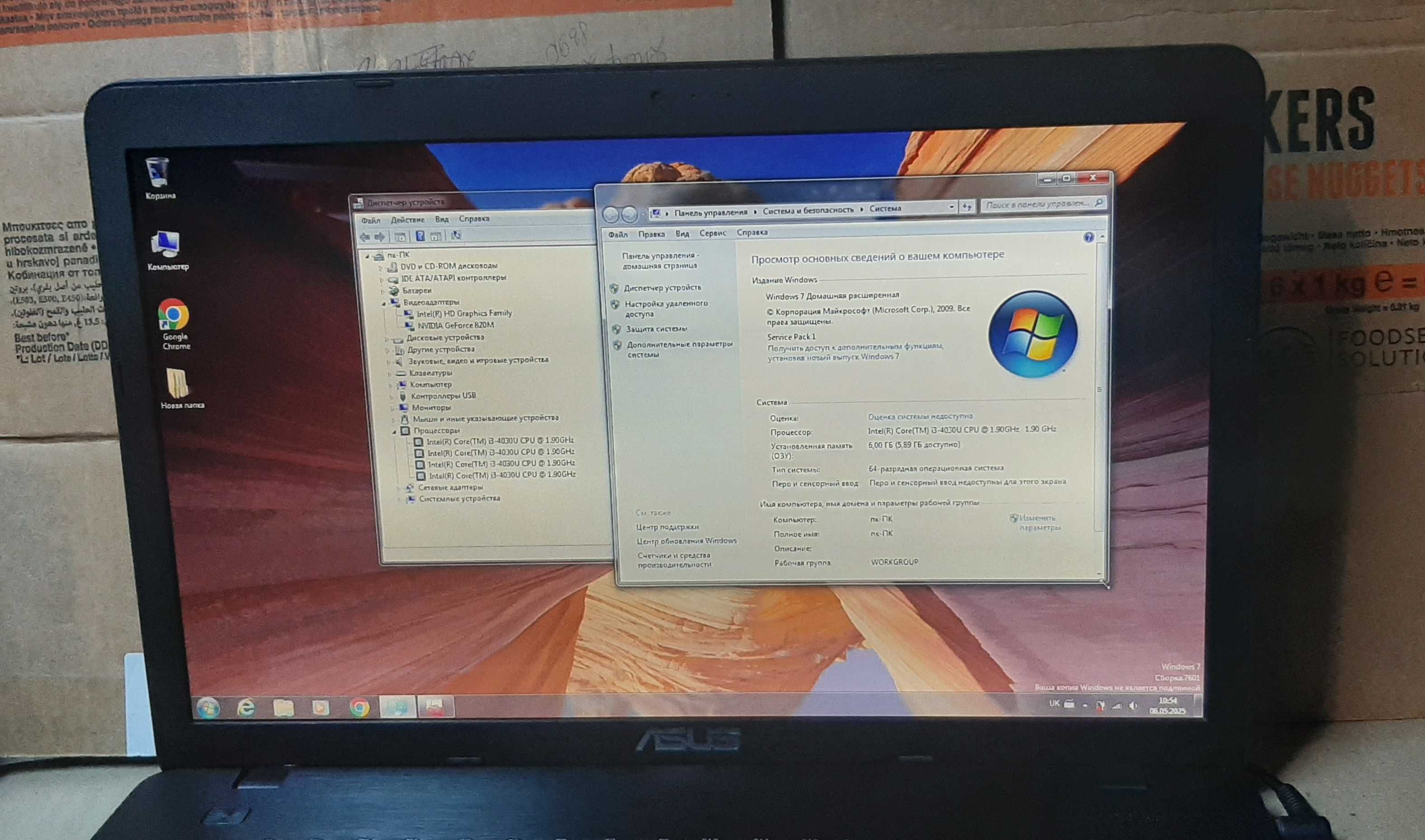Click Изменить параметры link
This screenshot has width=1425, height=840.
tap(1040, 523)
